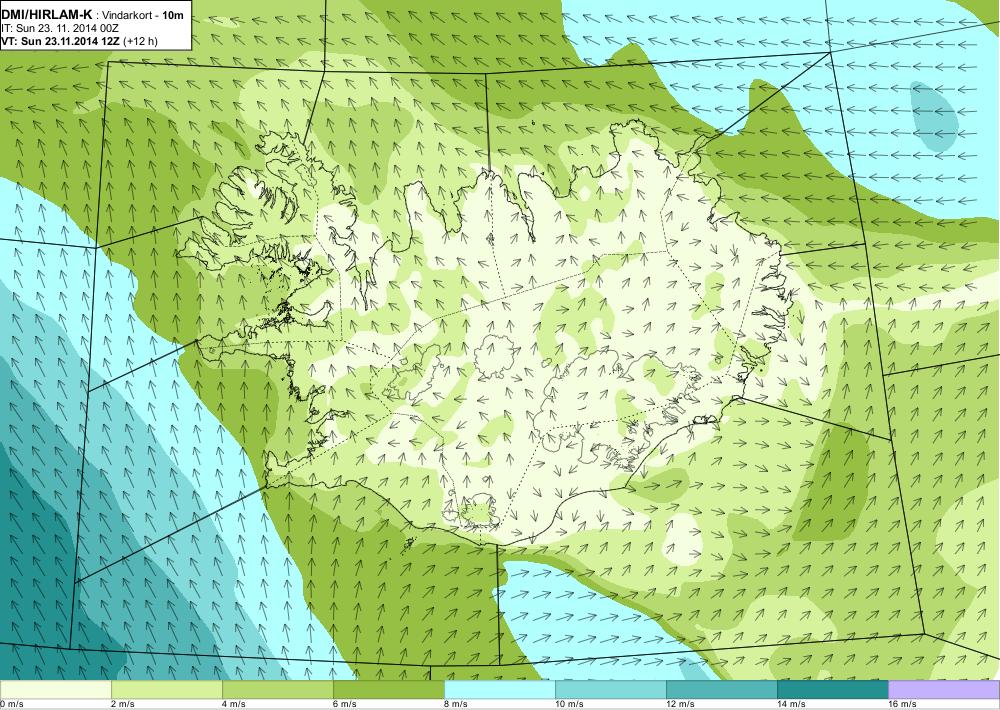The height and width of the screenshot is (710, 1000).
Task: Click the dark green 6–8 m/s legend swatch
Action: (x=389, y=690)
